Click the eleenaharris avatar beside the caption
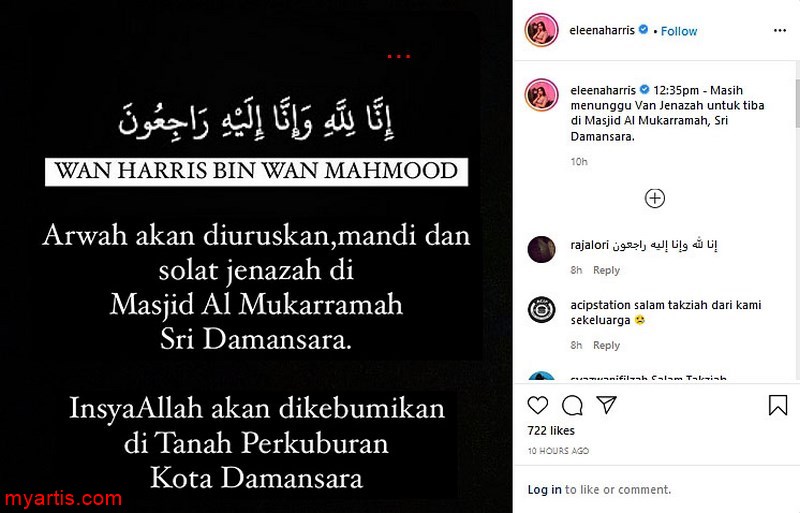Image resolution: width=800 pixels, height=513 pixels. click(x=541, y=95)
